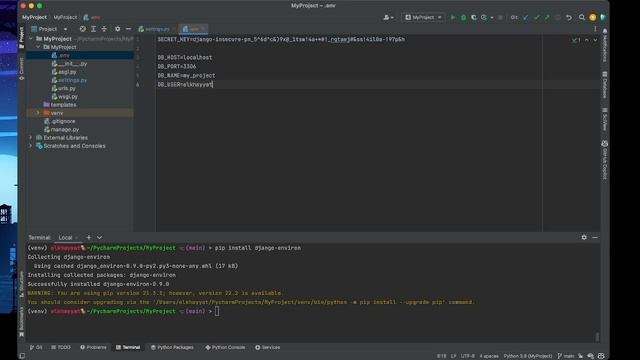Push commits with the green arrow icon
640x360 pixels.
coord(547,18)
